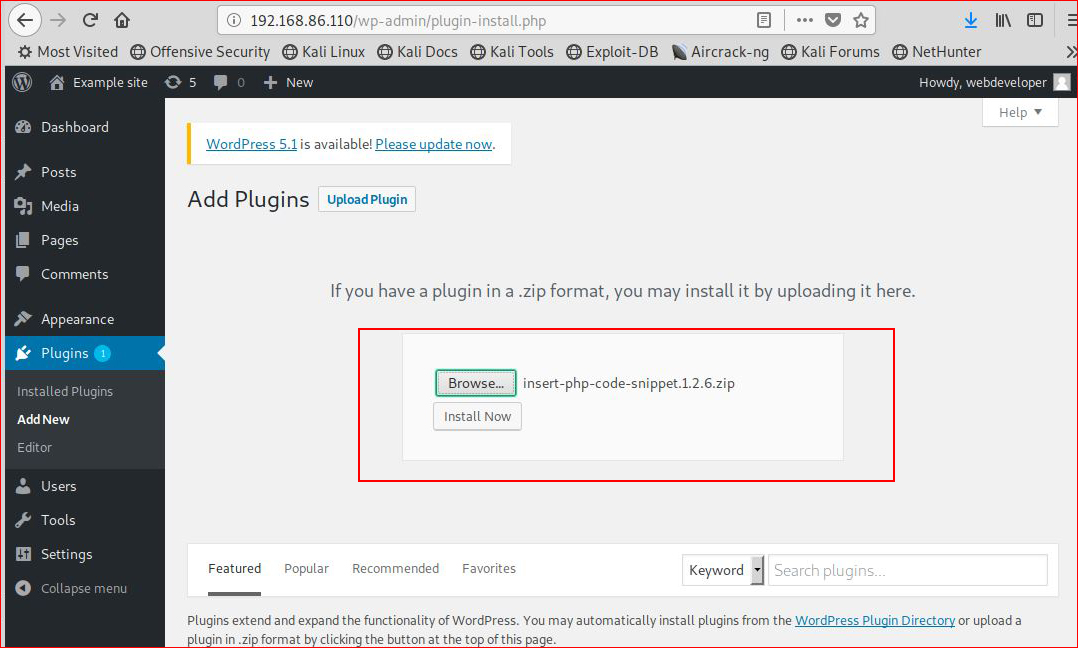Open comments bubble in admin bar
Viewport: 1078px width, 648px height.
click(229, 82)
